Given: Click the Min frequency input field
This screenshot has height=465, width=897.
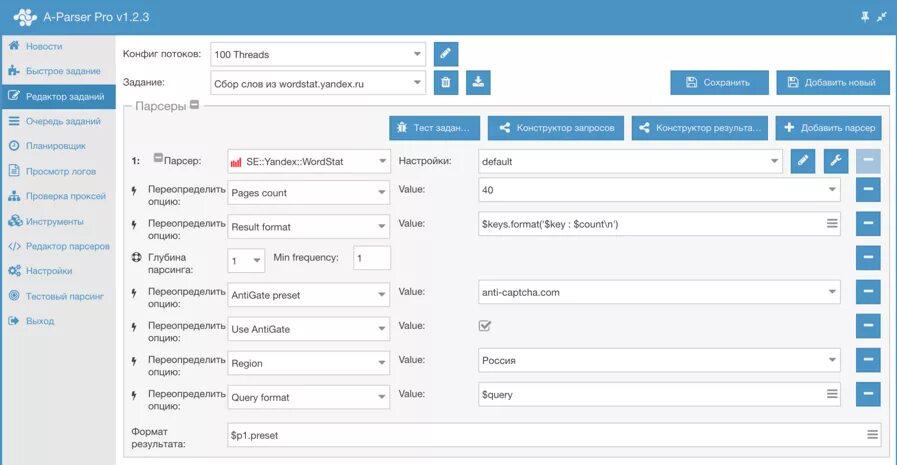Looking at the screenshot, I should 372,258.
